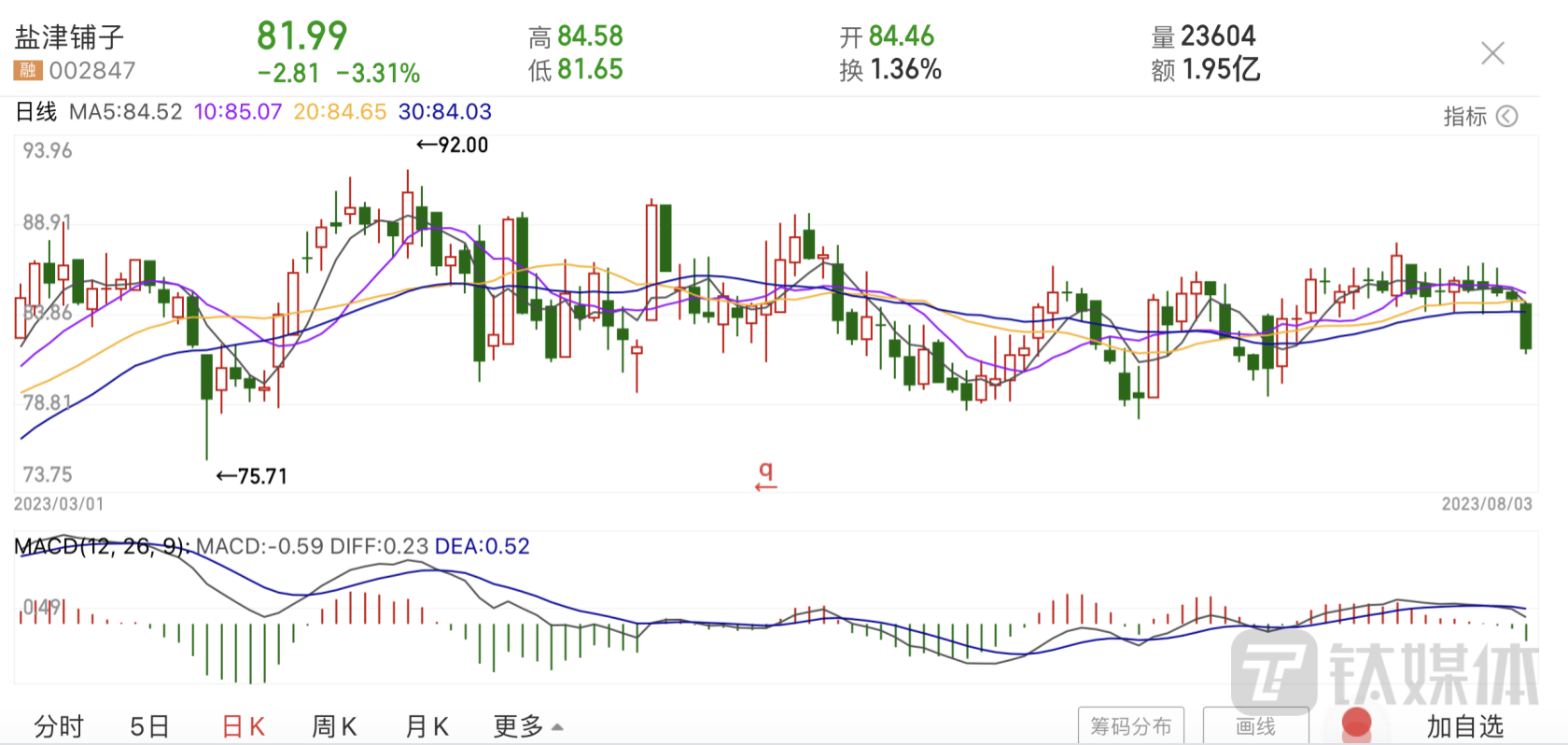This screenshot has height=745, width=1568.
Task: Click the red circle icon beside 加自选
Action: click(x=1355, y=724)
